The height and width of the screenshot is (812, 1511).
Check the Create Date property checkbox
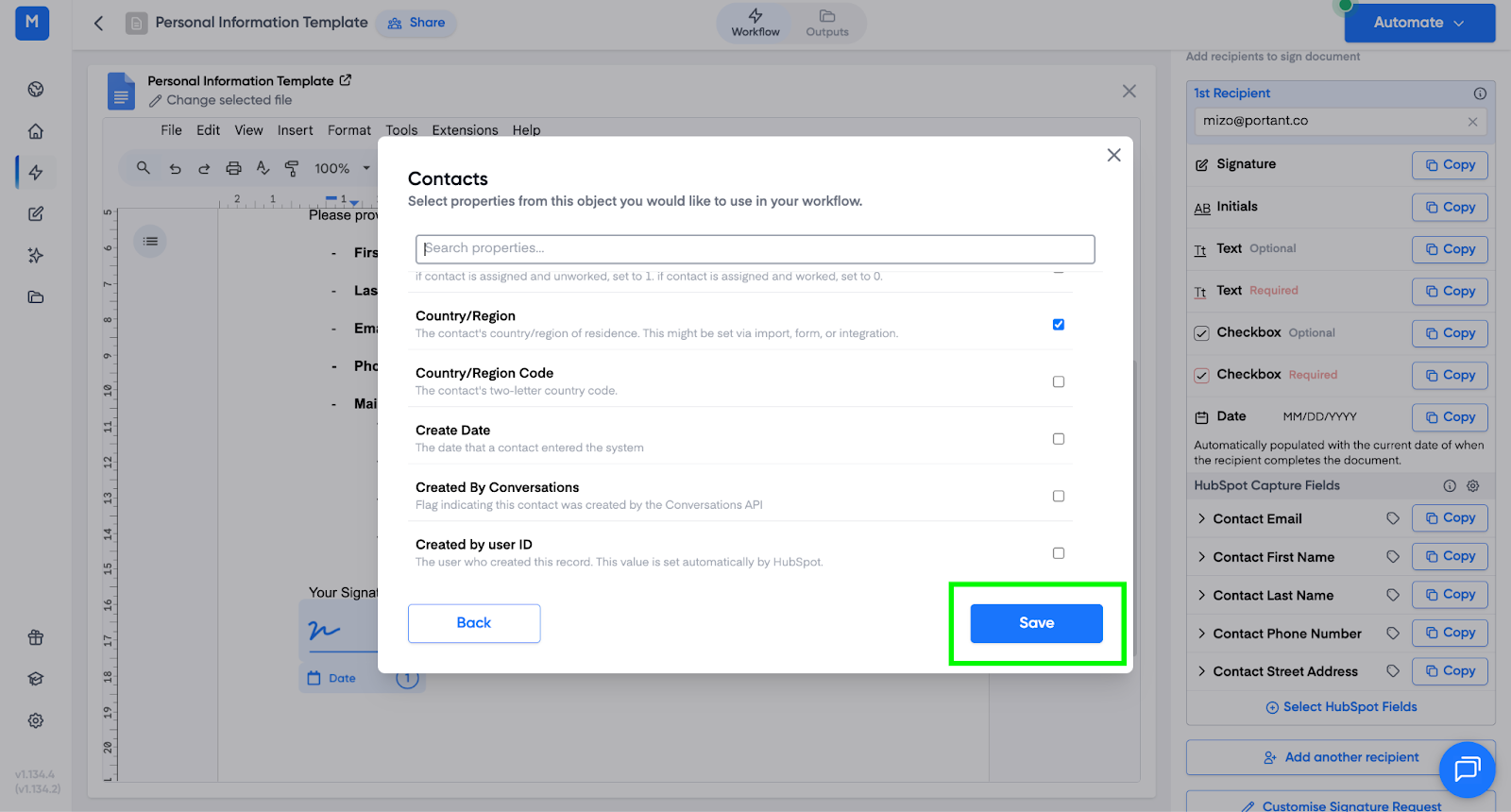[1059, 439]
